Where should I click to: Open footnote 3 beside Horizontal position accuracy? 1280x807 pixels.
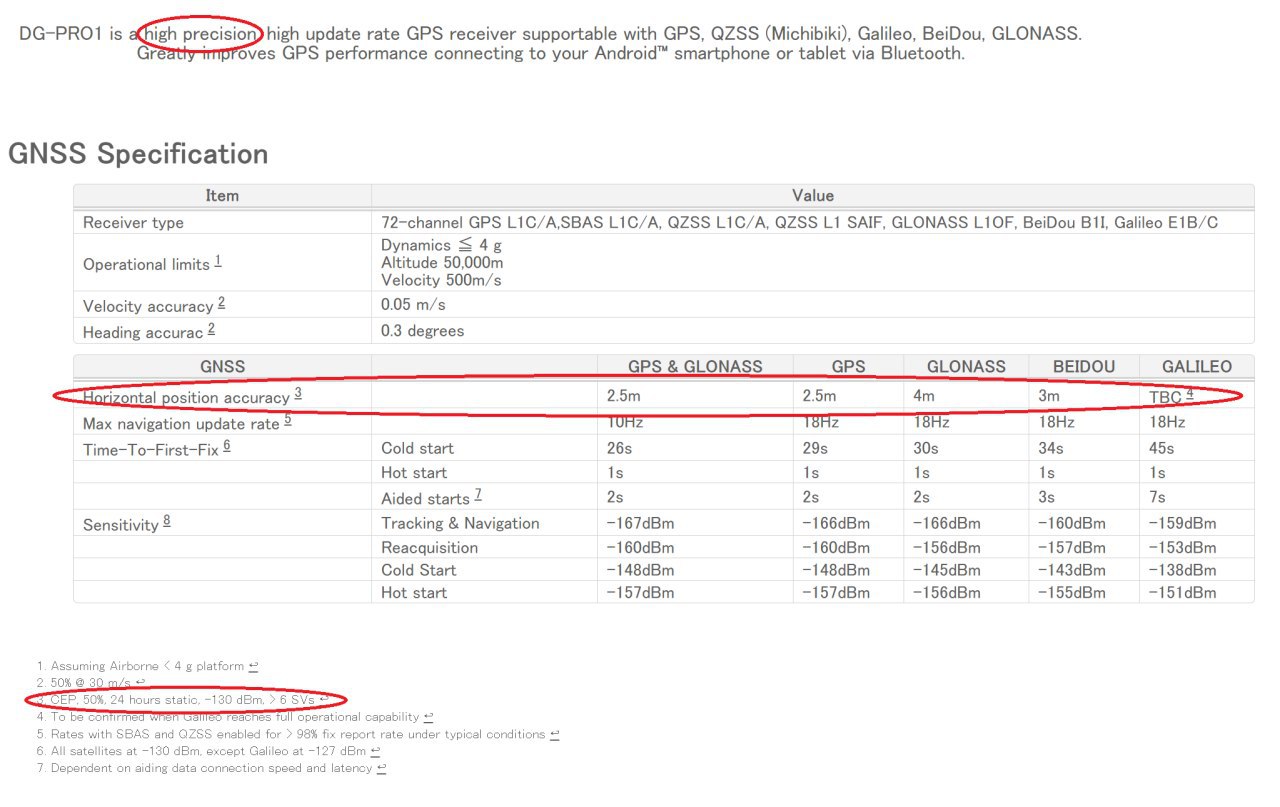pos(298,395)
